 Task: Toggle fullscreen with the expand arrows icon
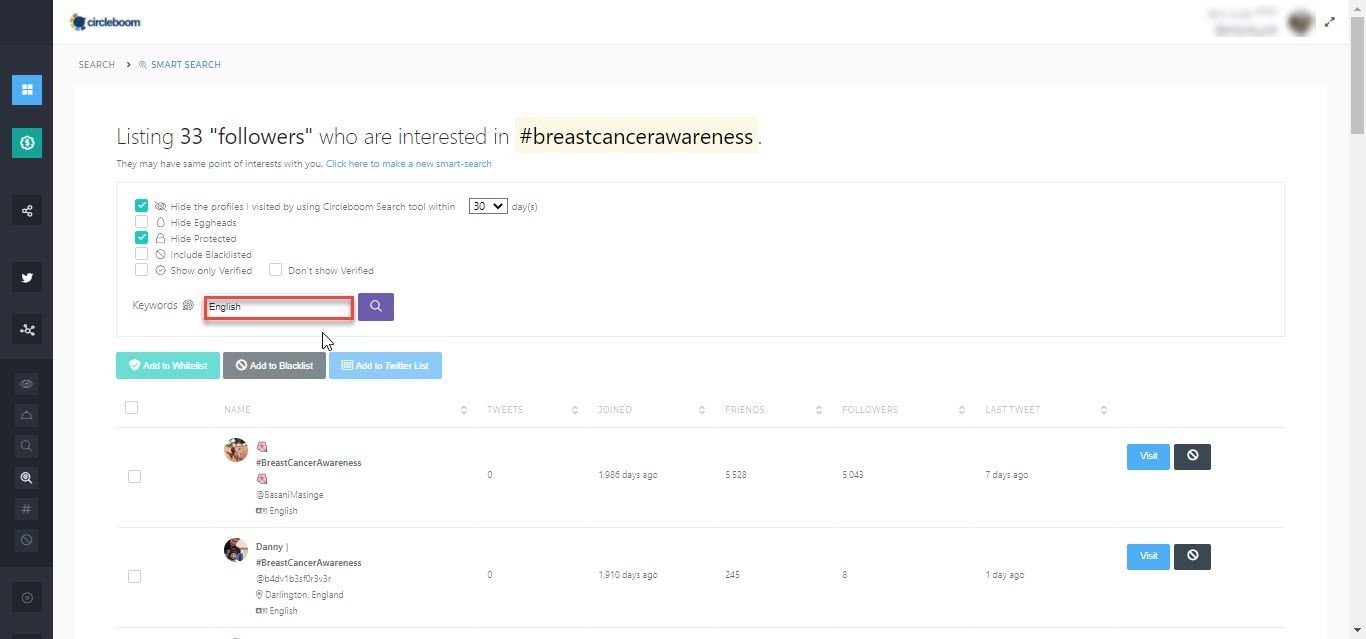(1330, 21)
